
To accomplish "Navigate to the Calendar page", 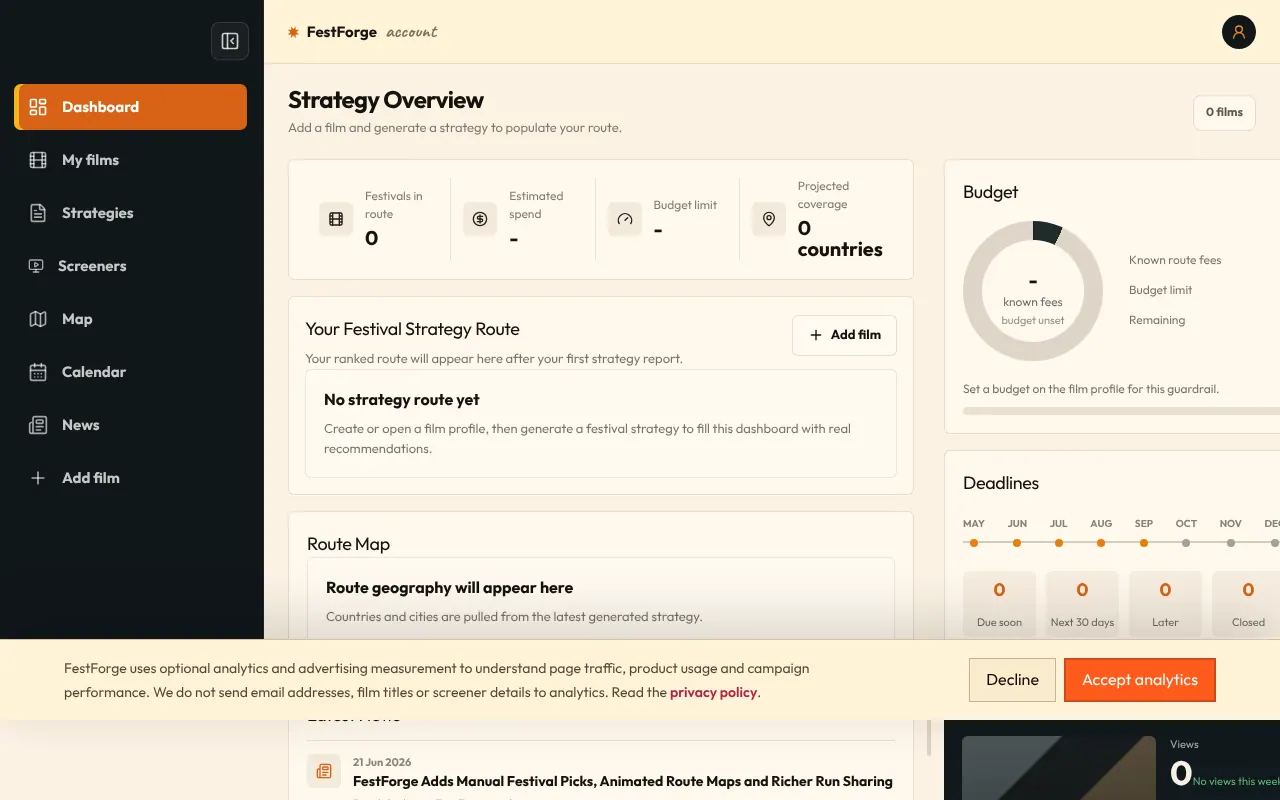I will click(x=130, y=372).
